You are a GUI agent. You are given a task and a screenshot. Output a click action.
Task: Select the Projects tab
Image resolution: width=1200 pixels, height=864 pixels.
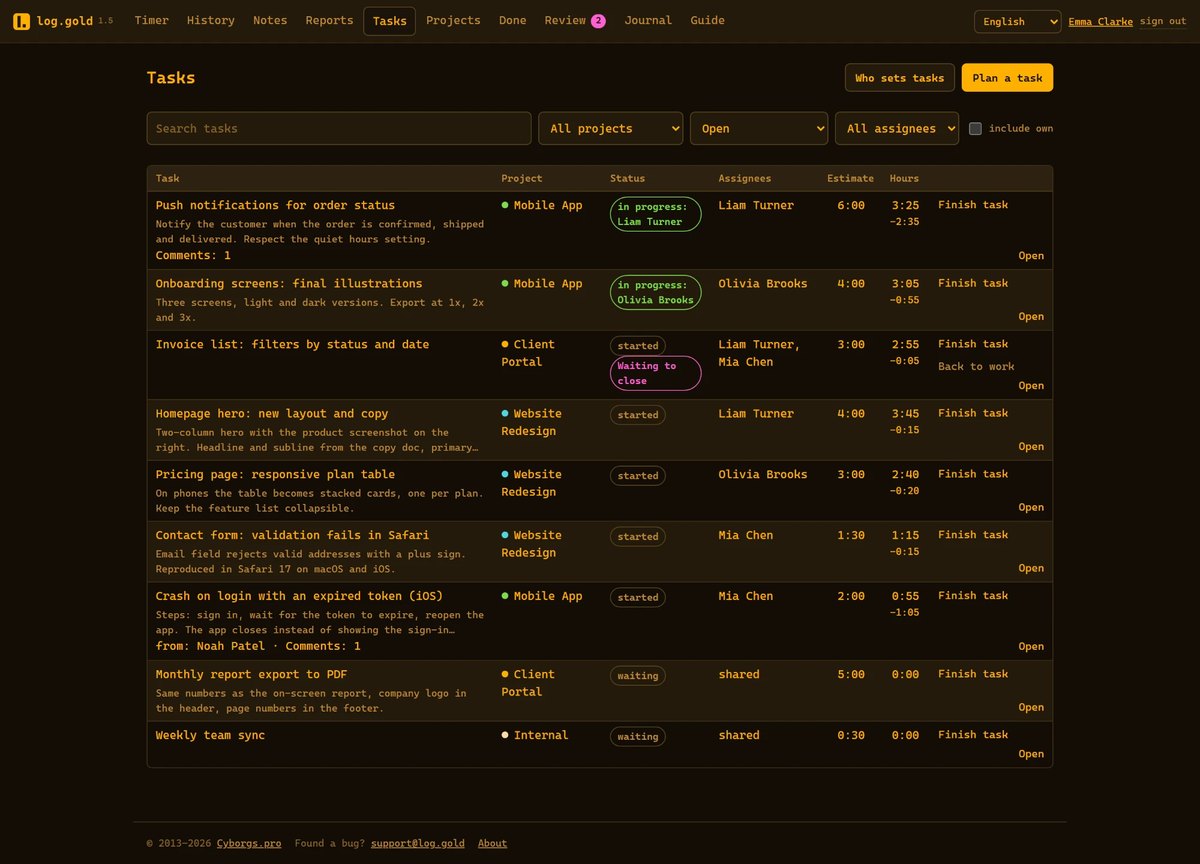[453, 20]
